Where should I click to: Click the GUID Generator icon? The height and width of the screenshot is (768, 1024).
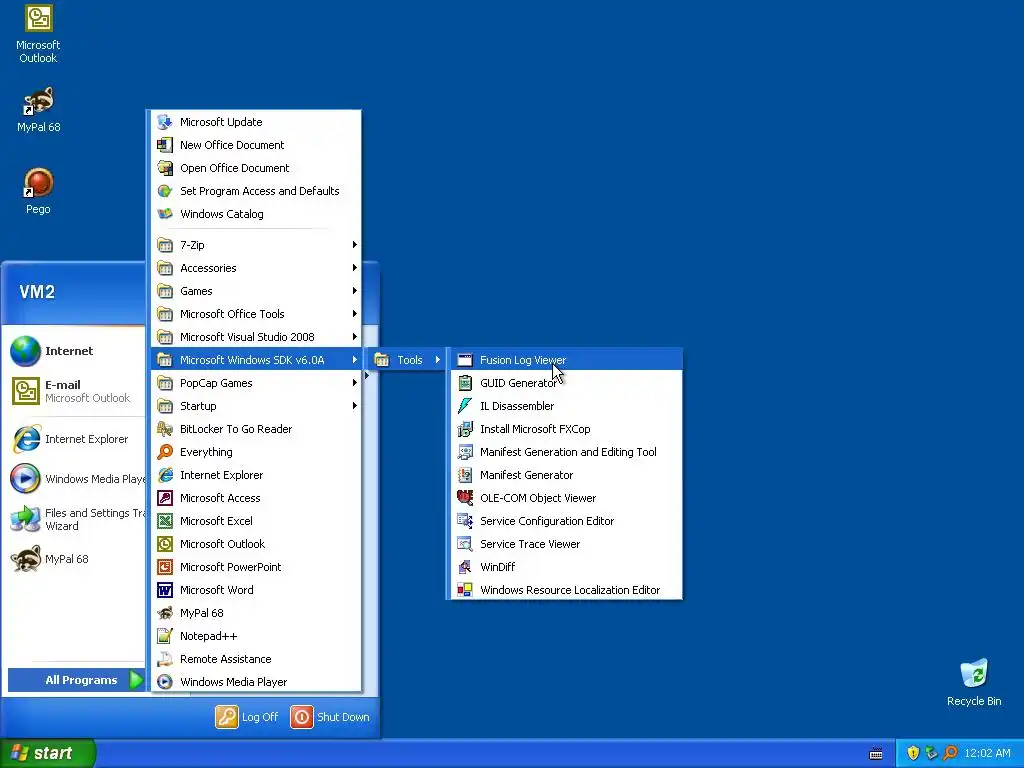464,383
